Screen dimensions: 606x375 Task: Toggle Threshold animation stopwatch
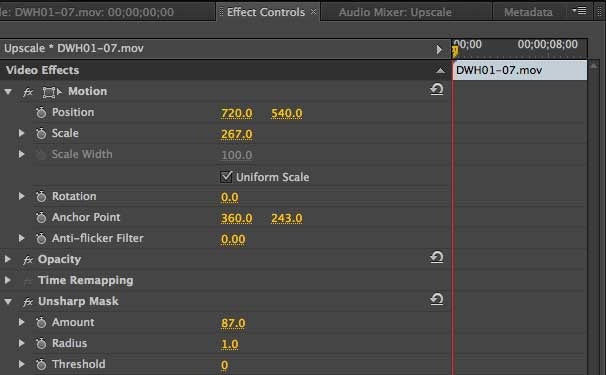pos(41,364)
